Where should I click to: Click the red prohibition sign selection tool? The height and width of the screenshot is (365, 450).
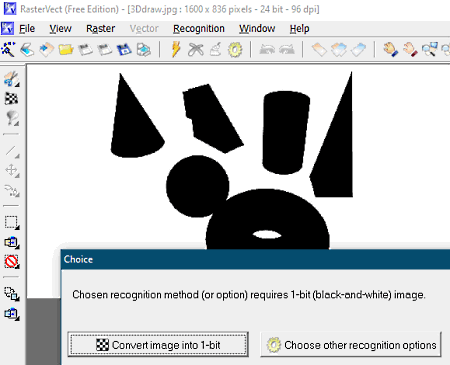point(12,261)
